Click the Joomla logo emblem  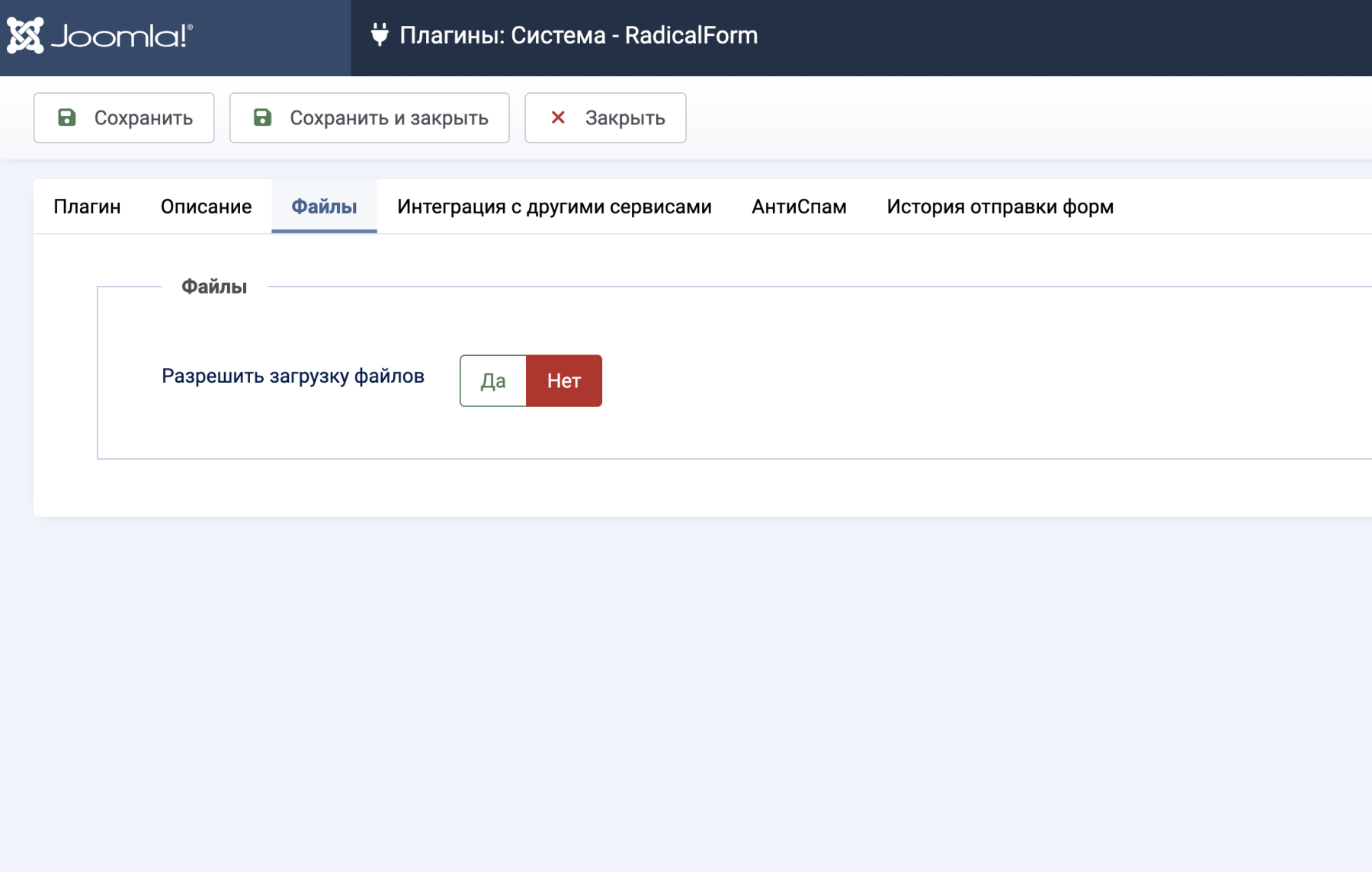coord(25,36)
